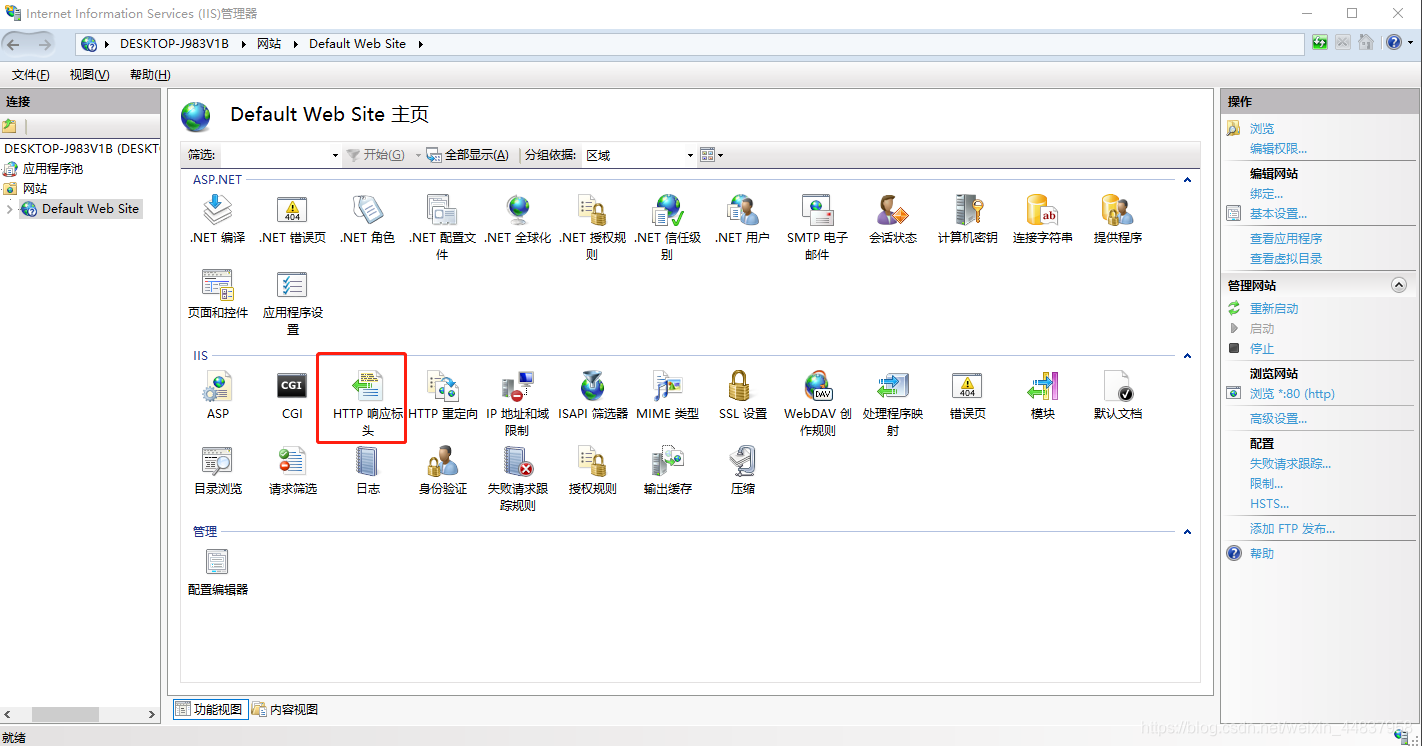Open HTTP 响应标头 feature
This screenshot has width=1422, height=746.
(368, 403)
